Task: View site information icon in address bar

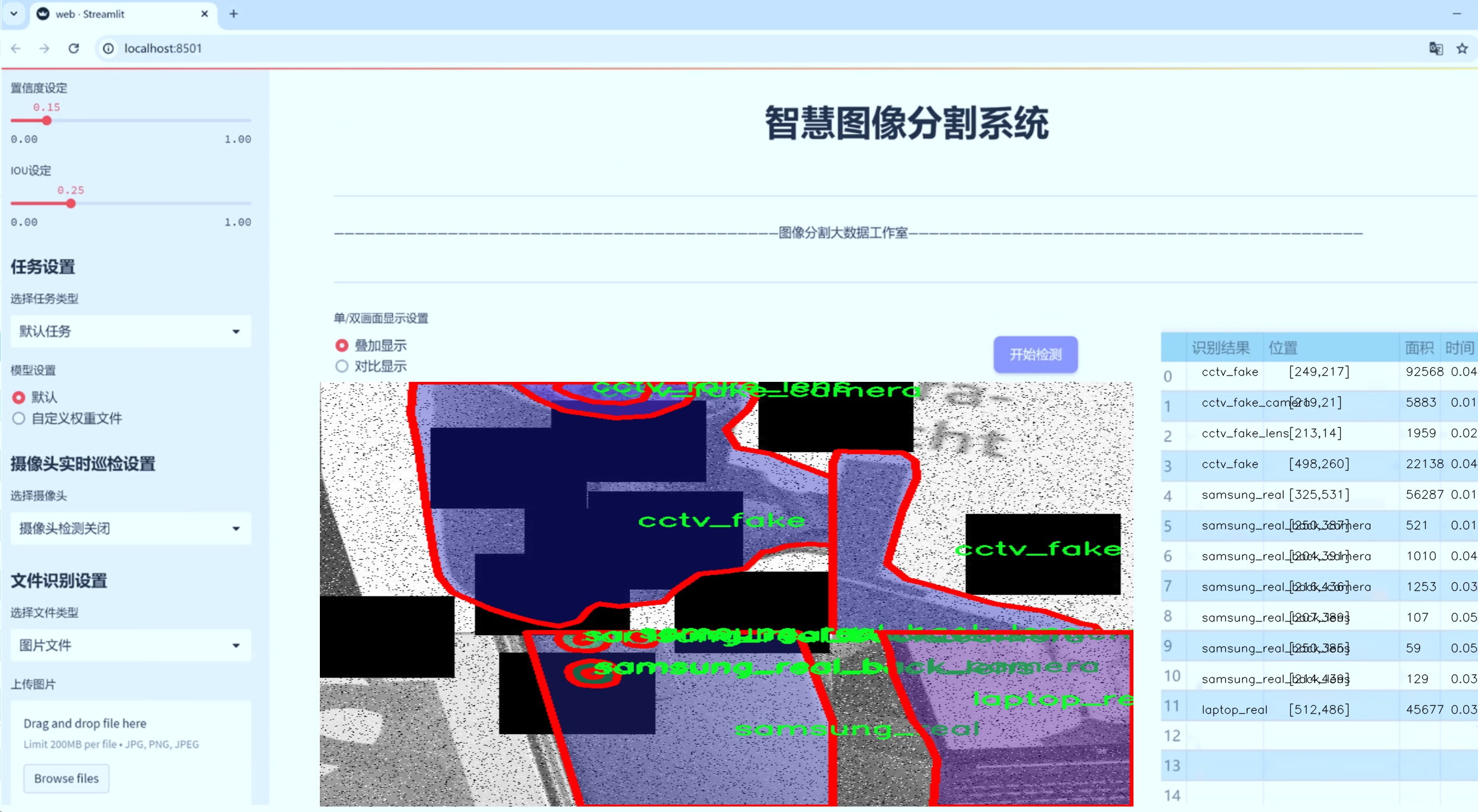Action: (109, 49)
